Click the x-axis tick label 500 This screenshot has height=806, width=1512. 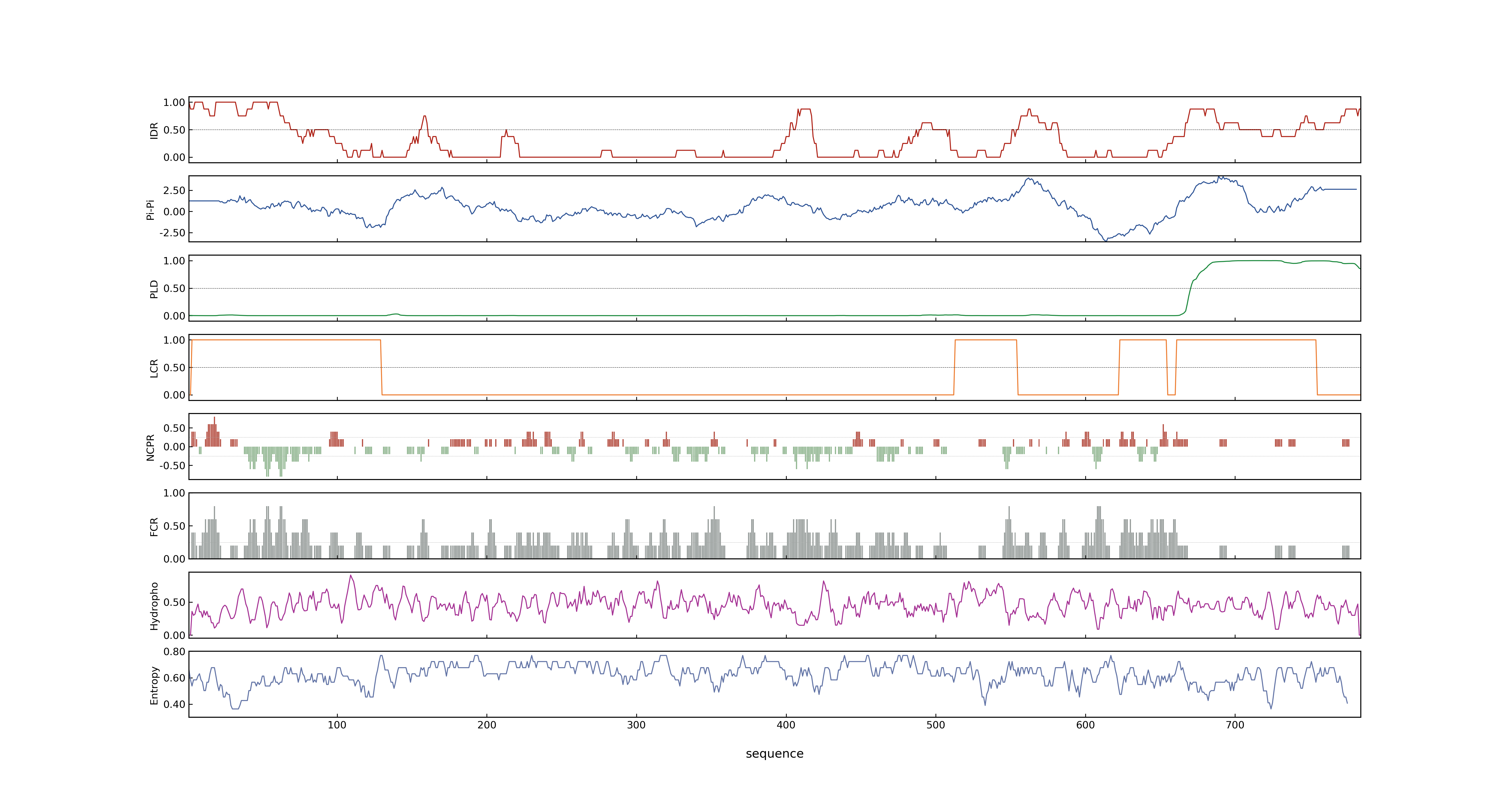936,725
